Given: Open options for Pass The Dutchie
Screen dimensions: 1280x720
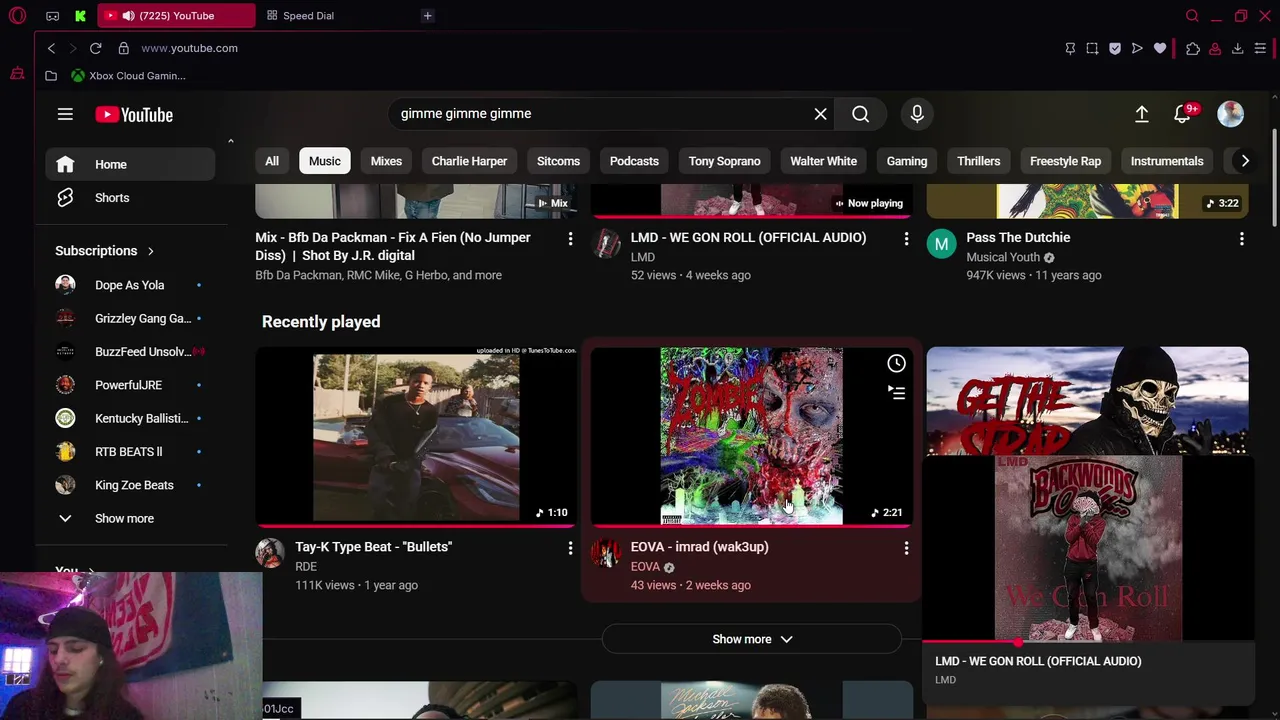Looking at the screenshot, I should 1241,238.
